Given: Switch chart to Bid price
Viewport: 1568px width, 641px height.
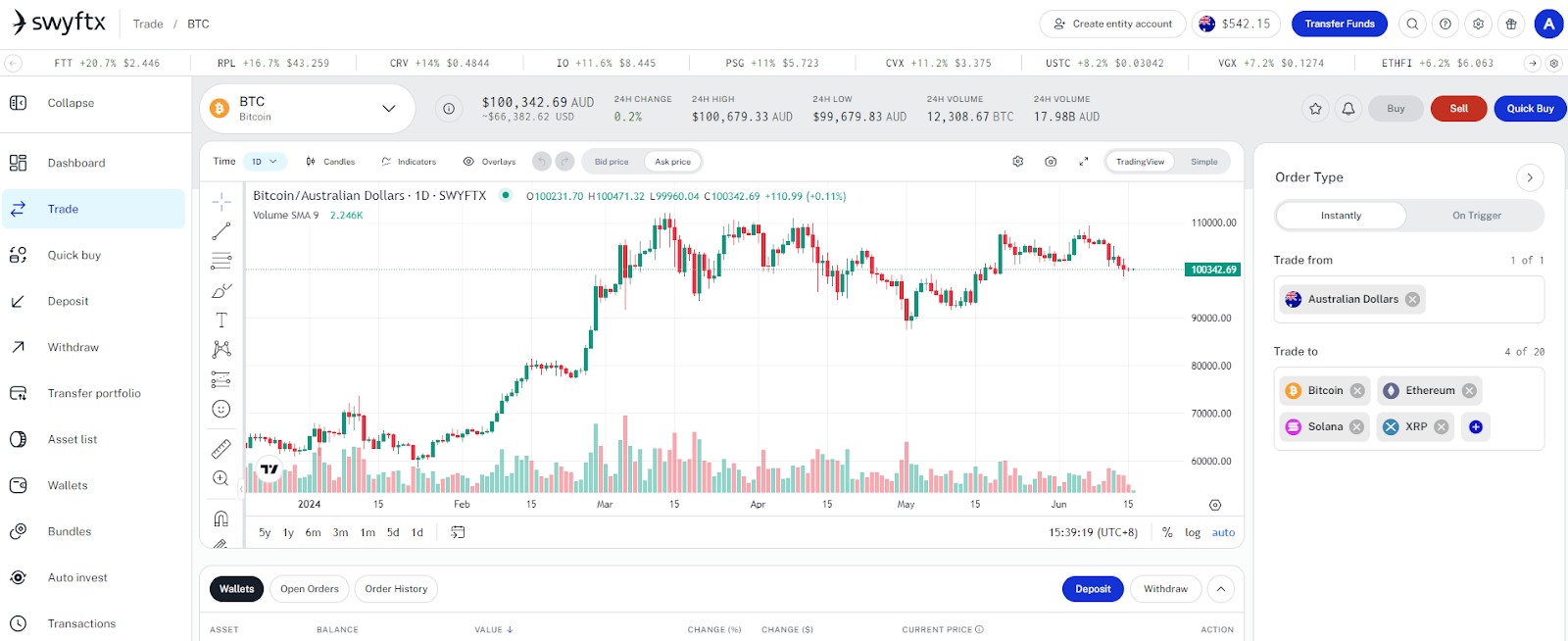Looking at the screenshot, I should click(612, 162).
